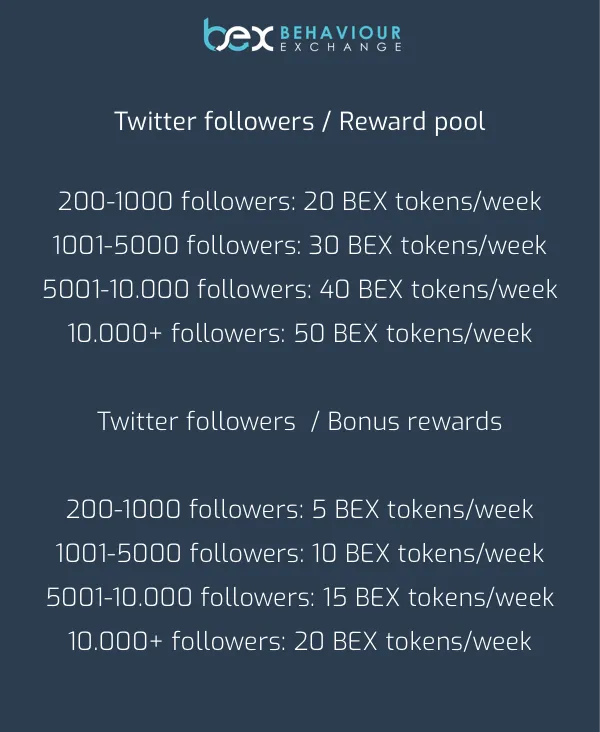Image resolution: width=600 pixels, height=732 pixels.
Task: Click the 10.000+ followers: 20 BEX bonus line
Action: [x=300, y=641]
